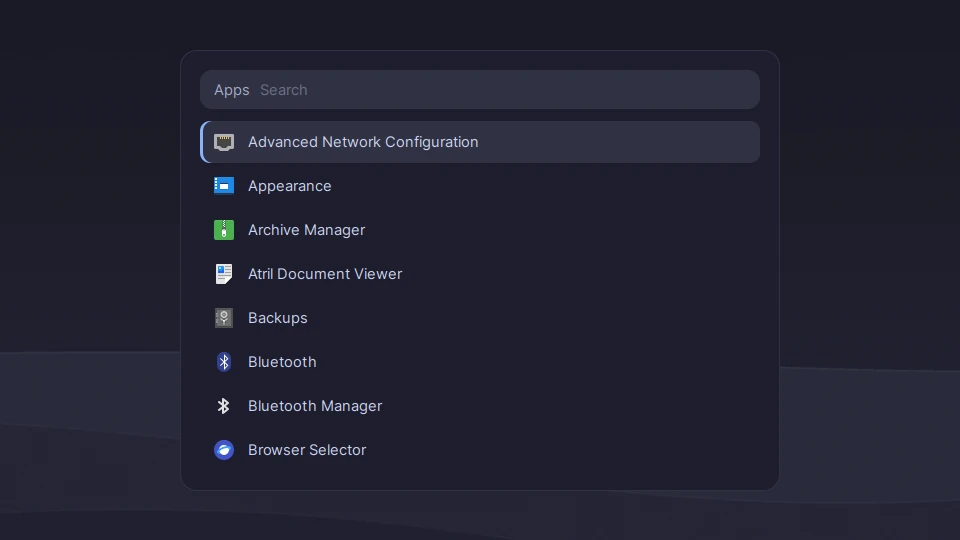Click the Browser Selector round icon
This screenshot has width=960, height=540.
223,450
